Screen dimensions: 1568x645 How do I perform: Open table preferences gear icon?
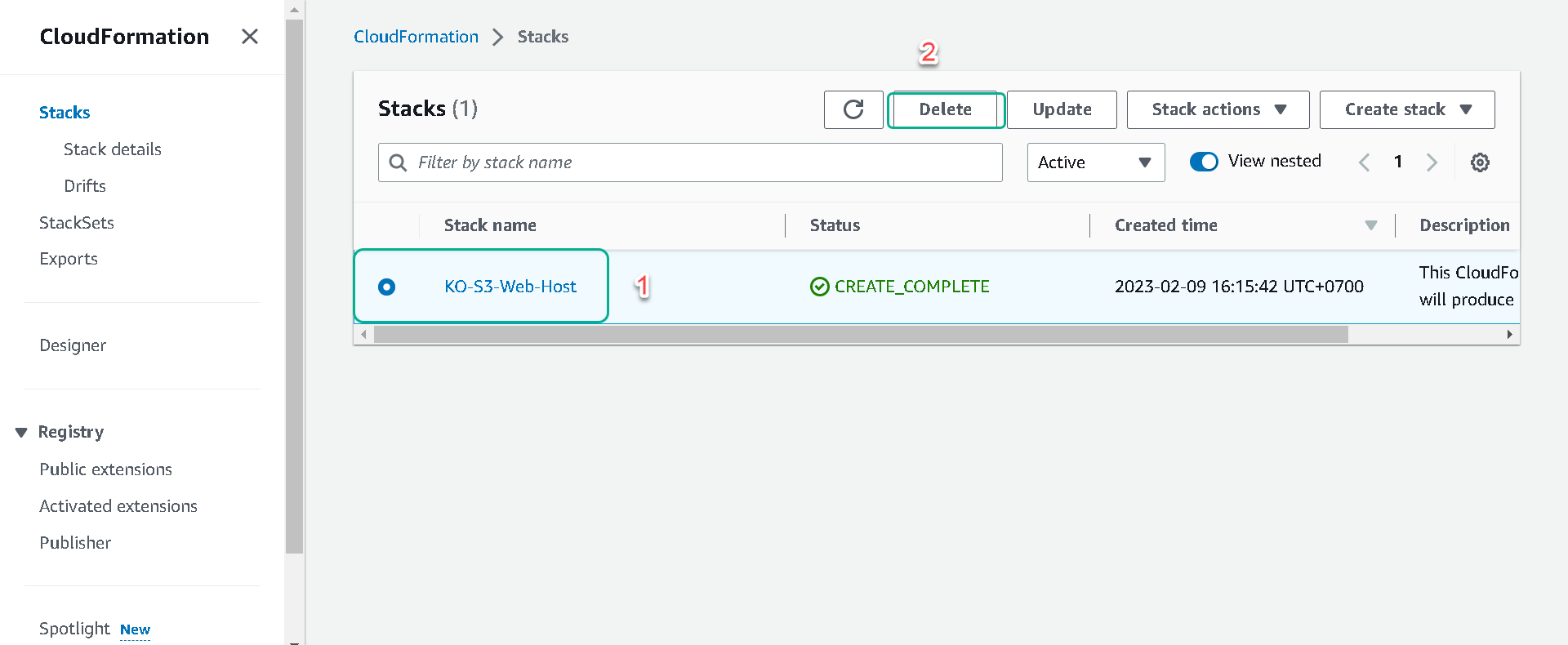coord(1480,162)
